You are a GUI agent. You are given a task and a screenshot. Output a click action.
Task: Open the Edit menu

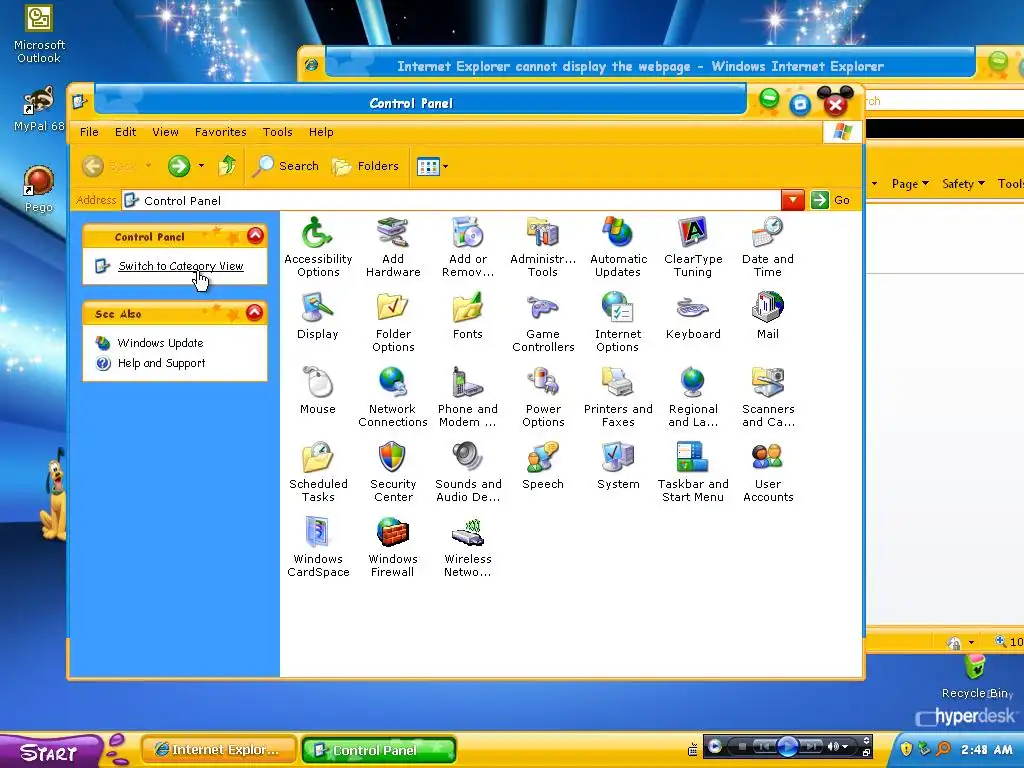125,132
